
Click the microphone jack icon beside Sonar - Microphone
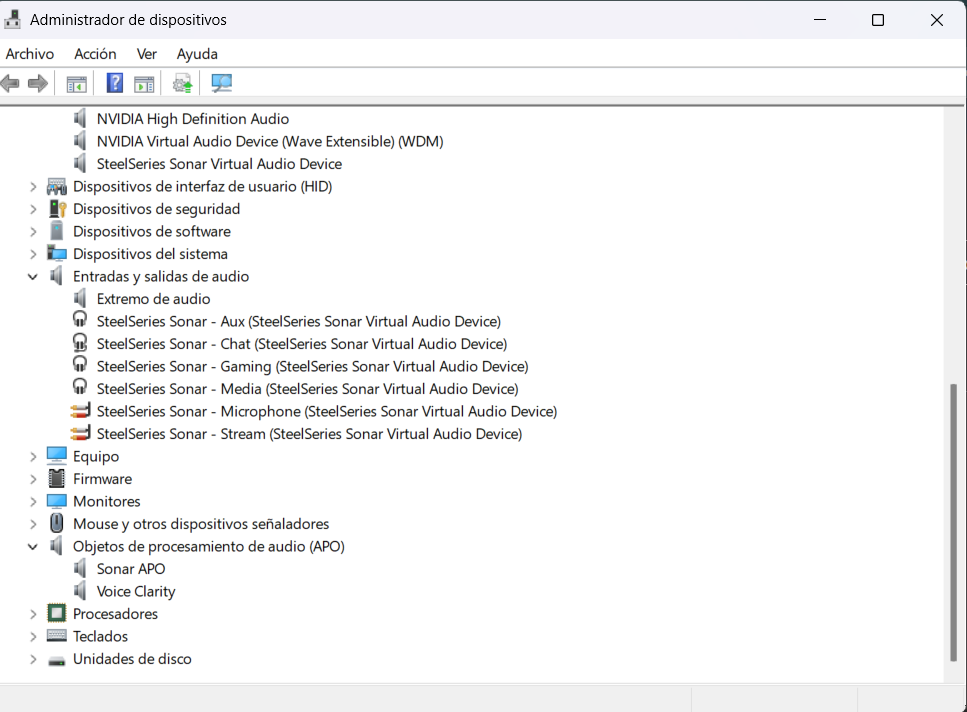(x=80, y=411)
